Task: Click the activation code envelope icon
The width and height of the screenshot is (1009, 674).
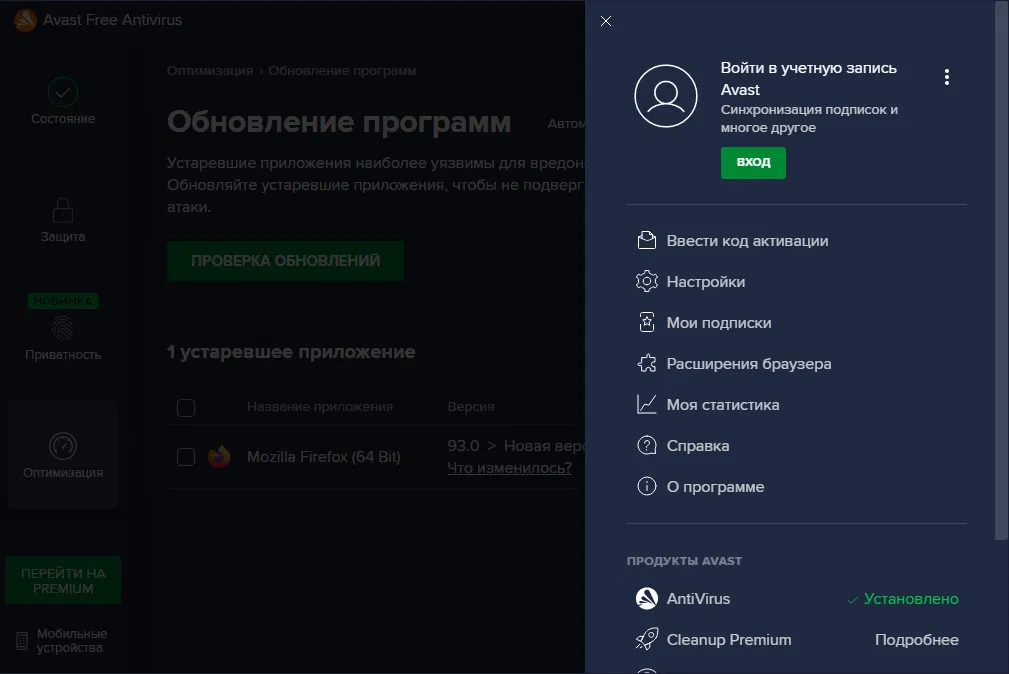Action: (x=646, y=240)
